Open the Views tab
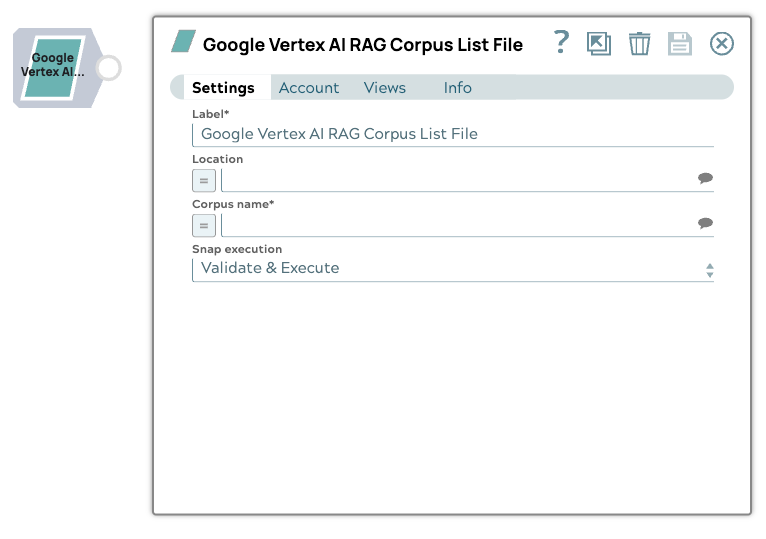This screenshot has height=539, width=766. click(385, 88)
